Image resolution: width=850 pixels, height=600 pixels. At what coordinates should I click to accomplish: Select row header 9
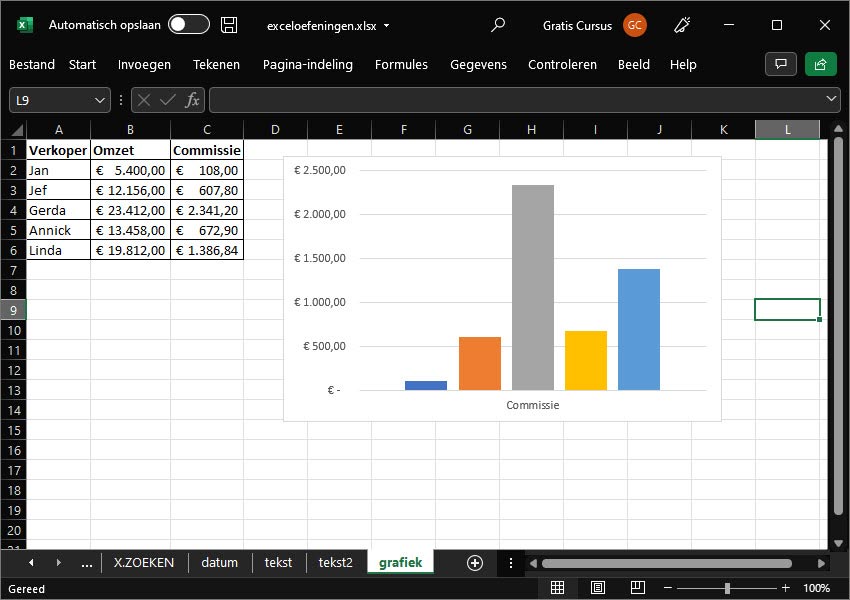(x=13, y=311)
